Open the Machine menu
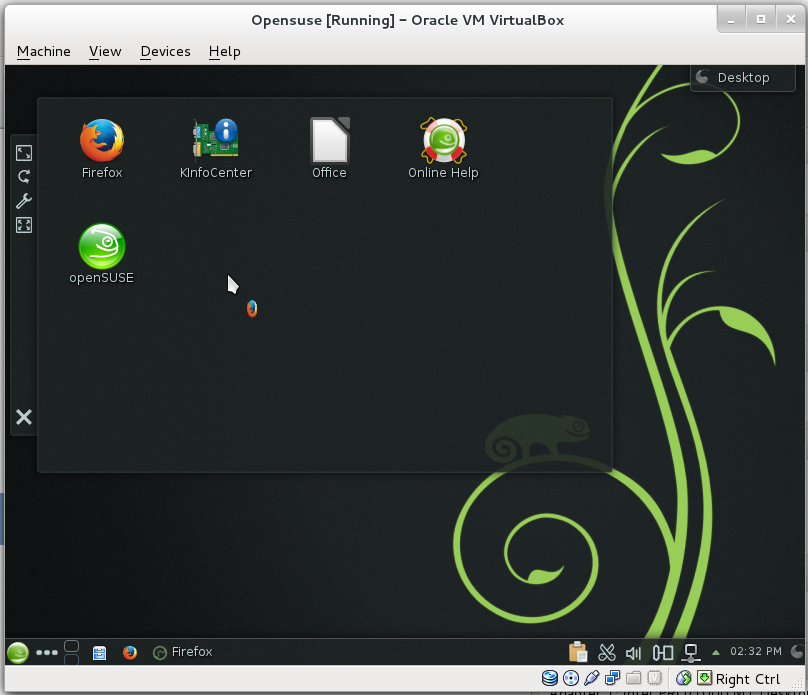 point(43,51)
